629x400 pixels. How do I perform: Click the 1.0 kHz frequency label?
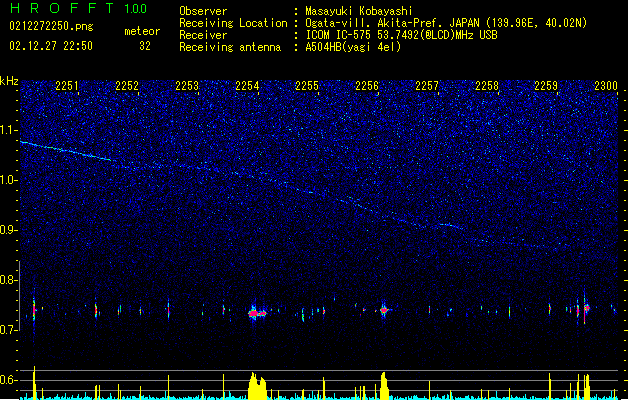(9, 180)
